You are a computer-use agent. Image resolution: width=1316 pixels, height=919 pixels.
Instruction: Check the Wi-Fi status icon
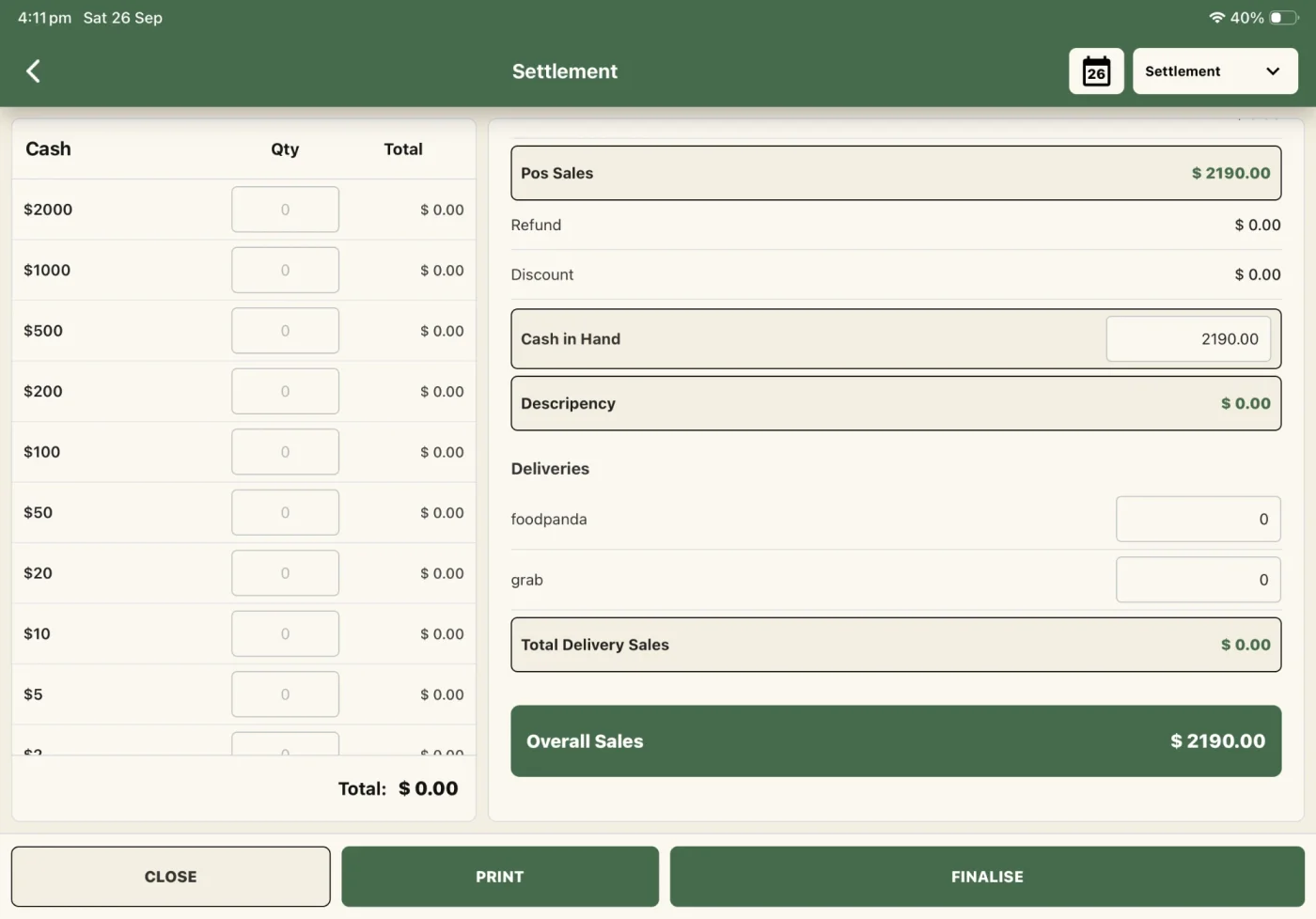1217,18
